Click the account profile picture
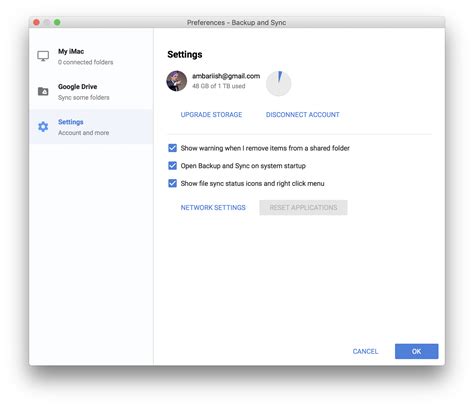The height and width of the screenshot is (407, 474). 177,81
